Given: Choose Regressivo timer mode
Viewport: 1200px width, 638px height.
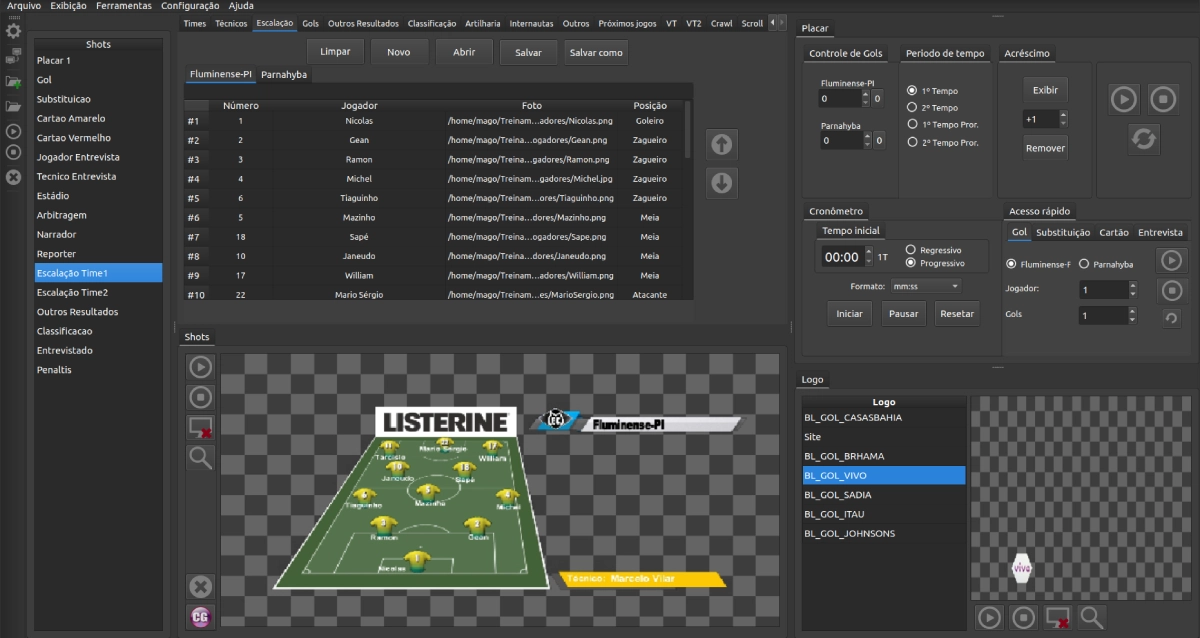Looking at the screenshot, I should click(x=911, y=249).
